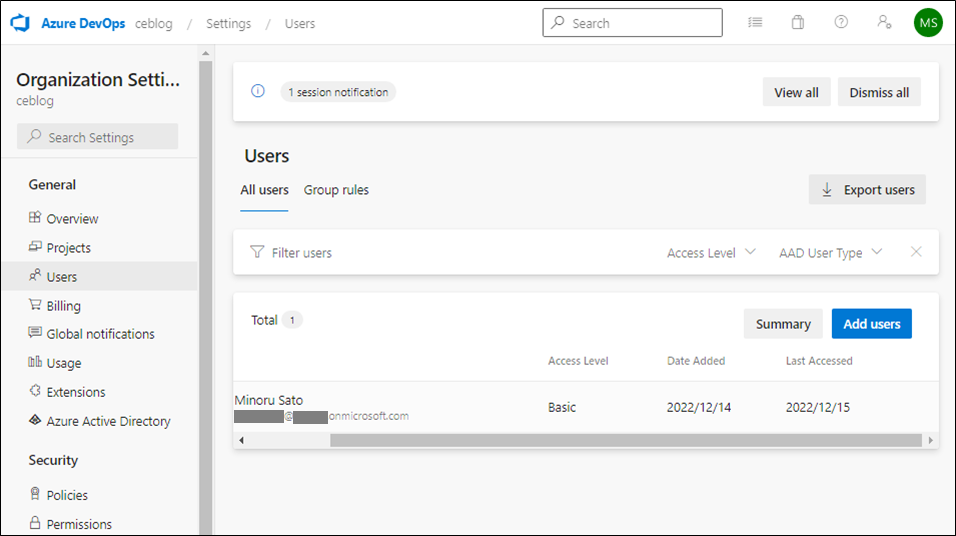The height and width of the screenshot is (536, 956).
Task: Switch to the All users tab
Action: click(x=264, y=190)
